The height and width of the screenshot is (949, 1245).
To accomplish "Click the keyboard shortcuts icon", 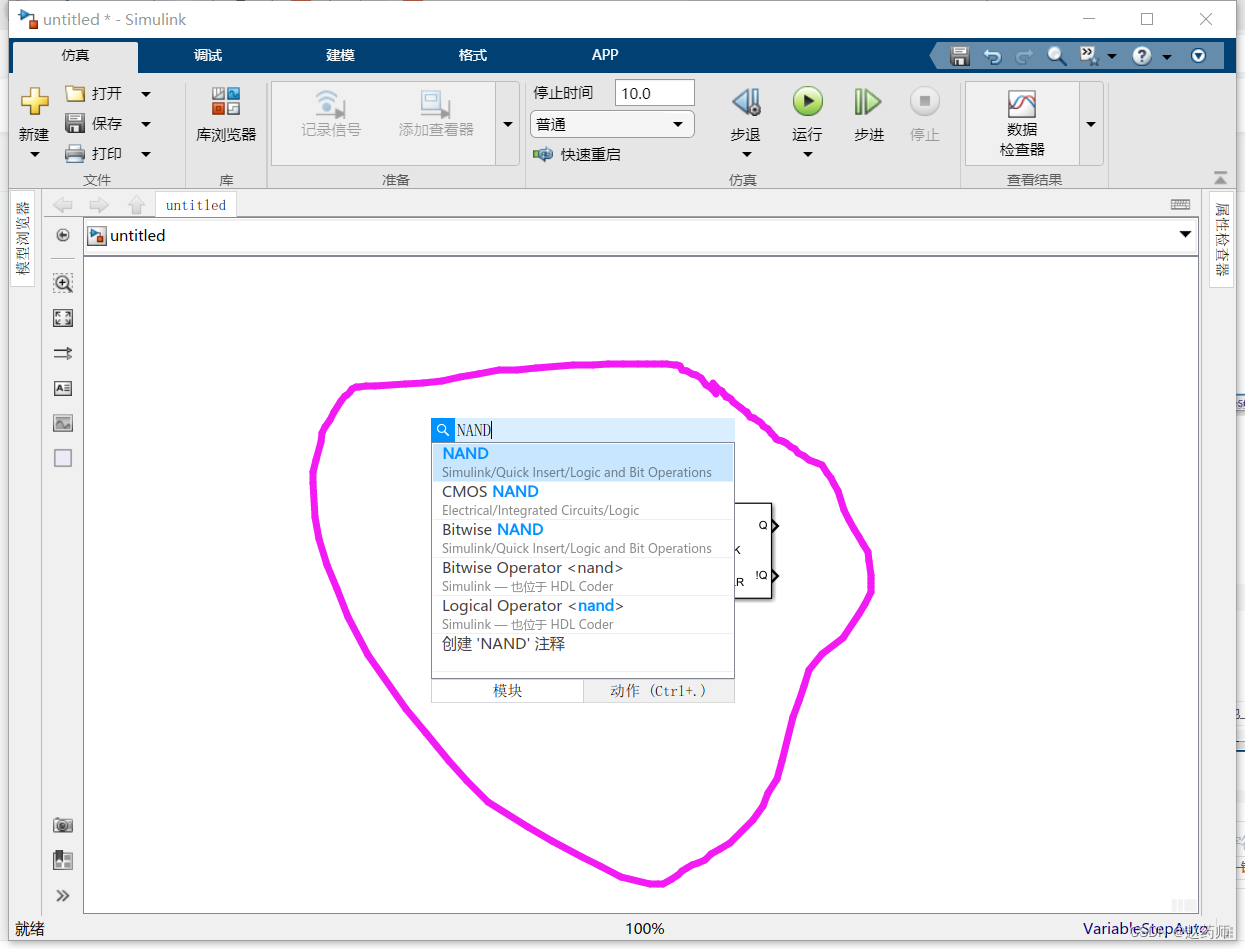I will pyautogui.click(x=1180, y=204).
